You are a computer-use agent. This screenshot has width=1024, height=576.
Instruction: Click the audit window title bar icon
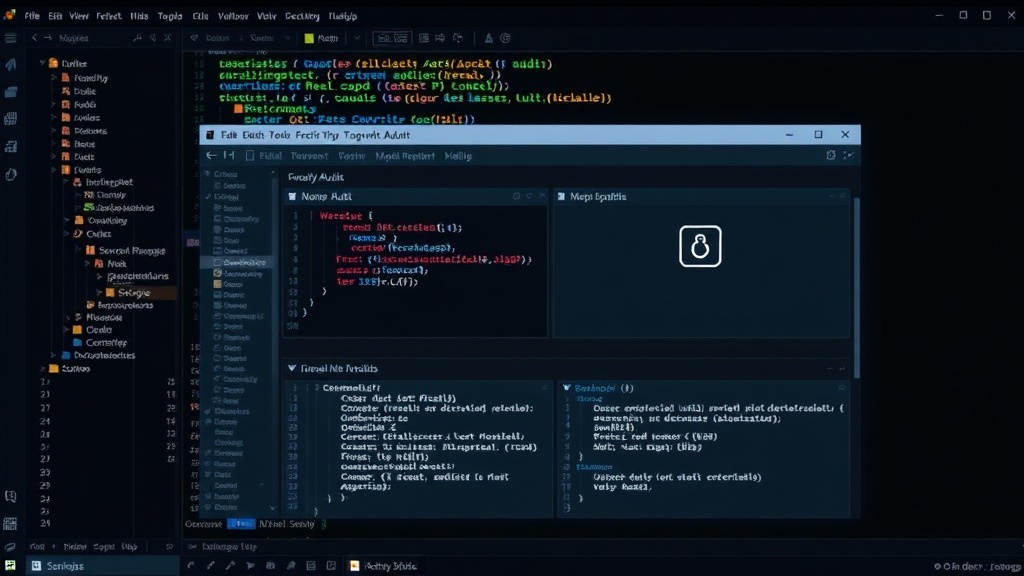click(210, 135)
